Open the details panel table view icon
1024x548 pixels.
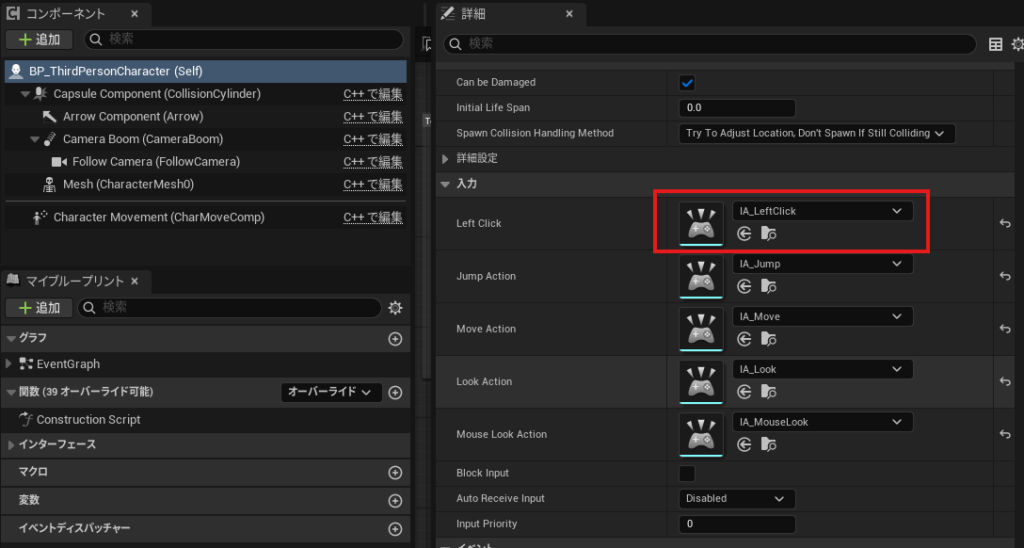pos(995,44)
